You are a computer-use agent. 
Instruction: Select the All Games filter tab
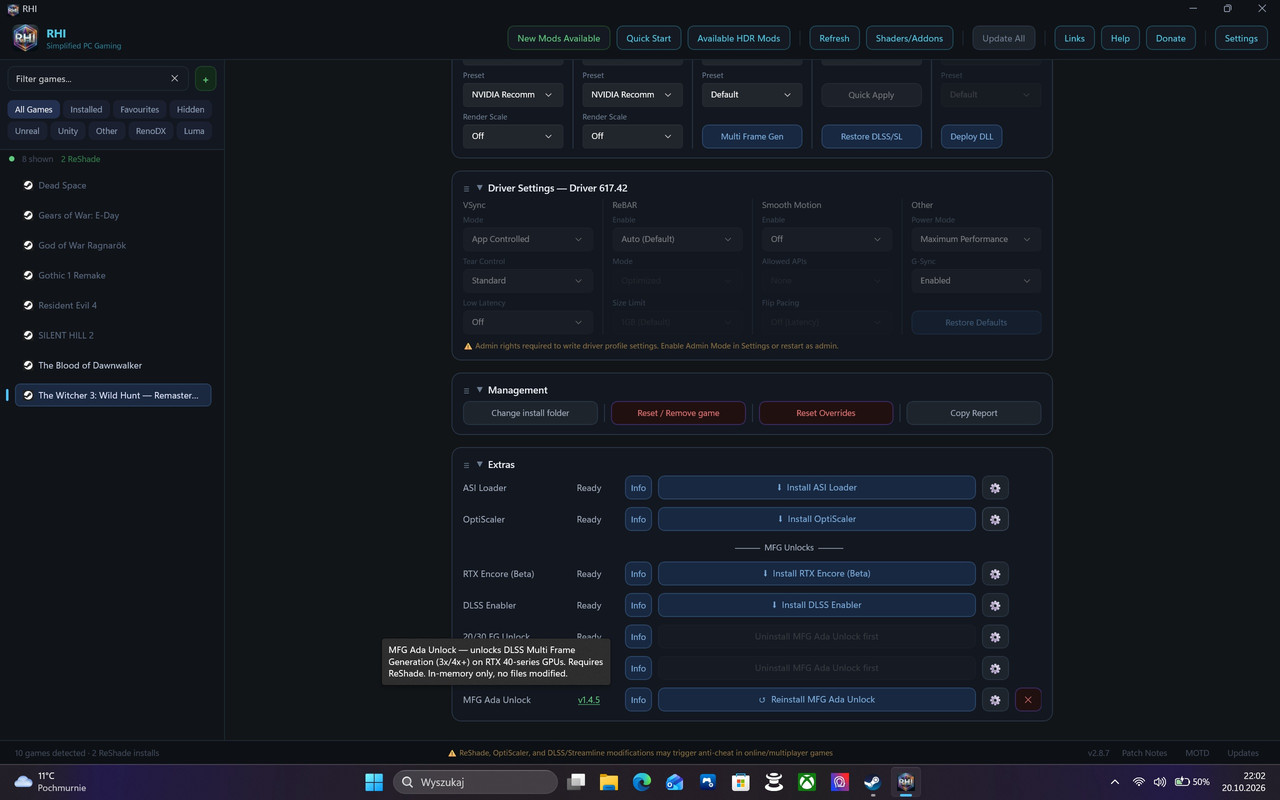click(34, 110)
